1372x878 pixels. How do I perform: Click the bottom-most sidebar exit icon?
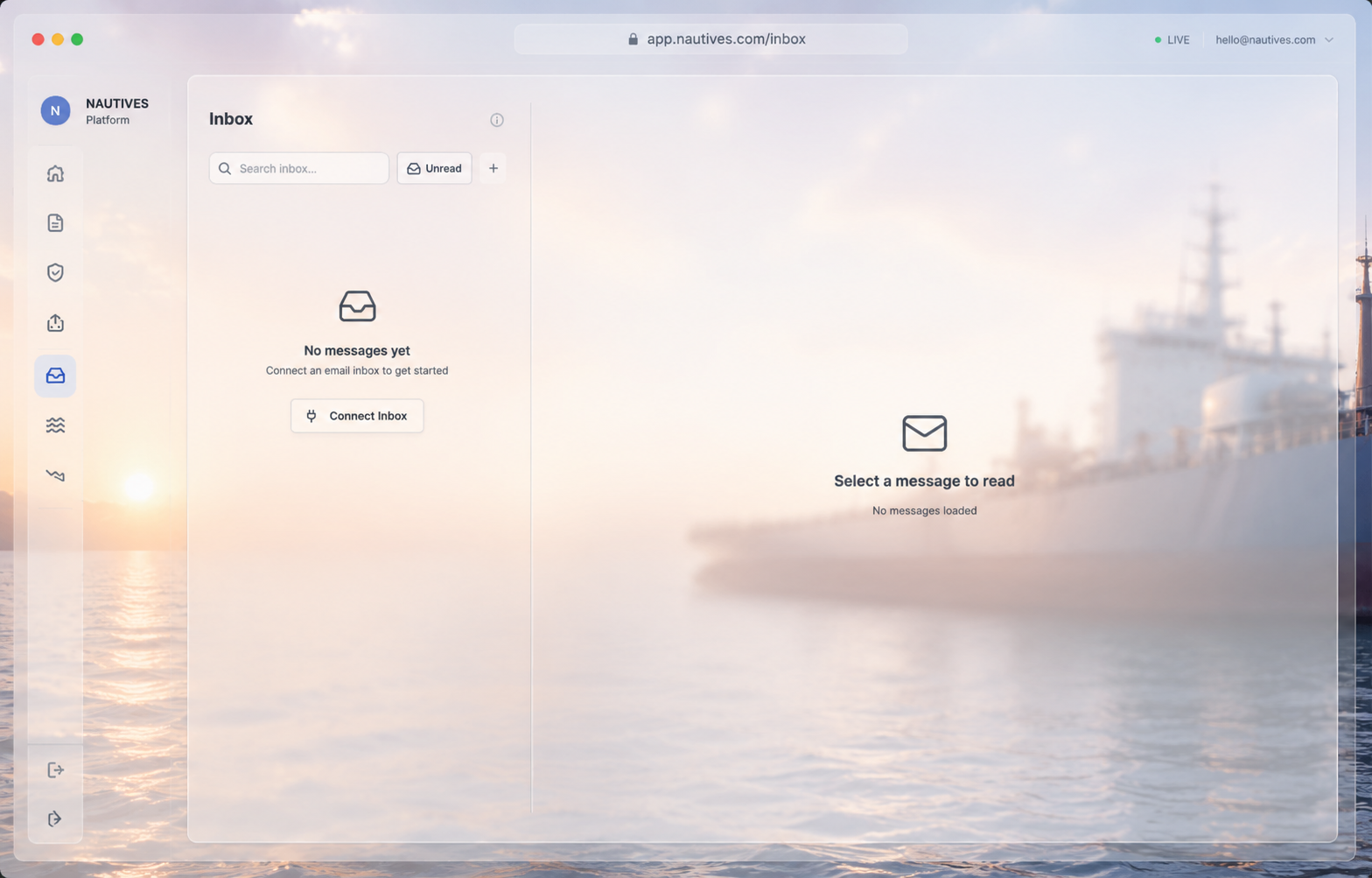click(55, 818)
